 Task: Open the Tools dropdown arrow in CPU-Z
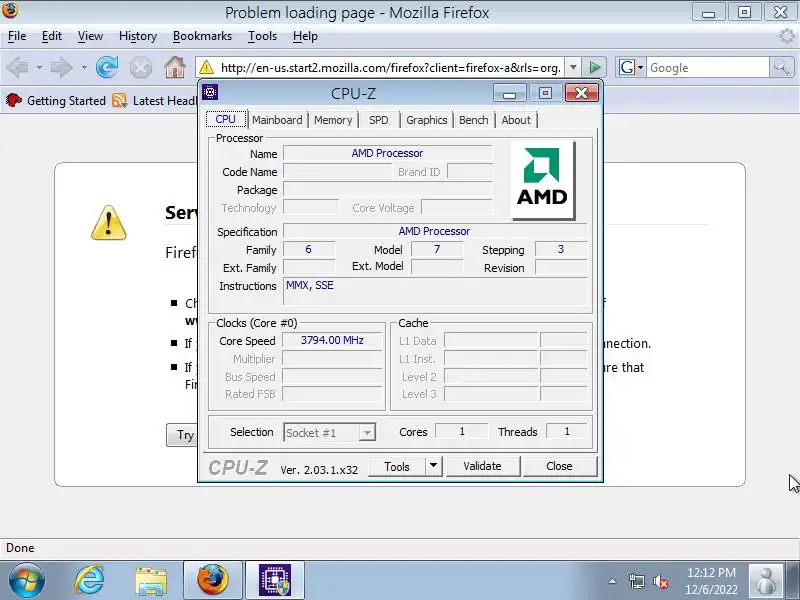(x=433, y=466)
